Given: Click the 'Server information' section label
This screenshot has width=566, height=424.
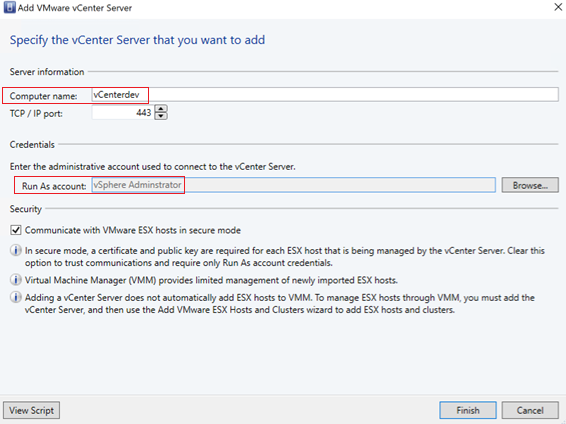Looking at the screenshot, I should coord(47,72).
